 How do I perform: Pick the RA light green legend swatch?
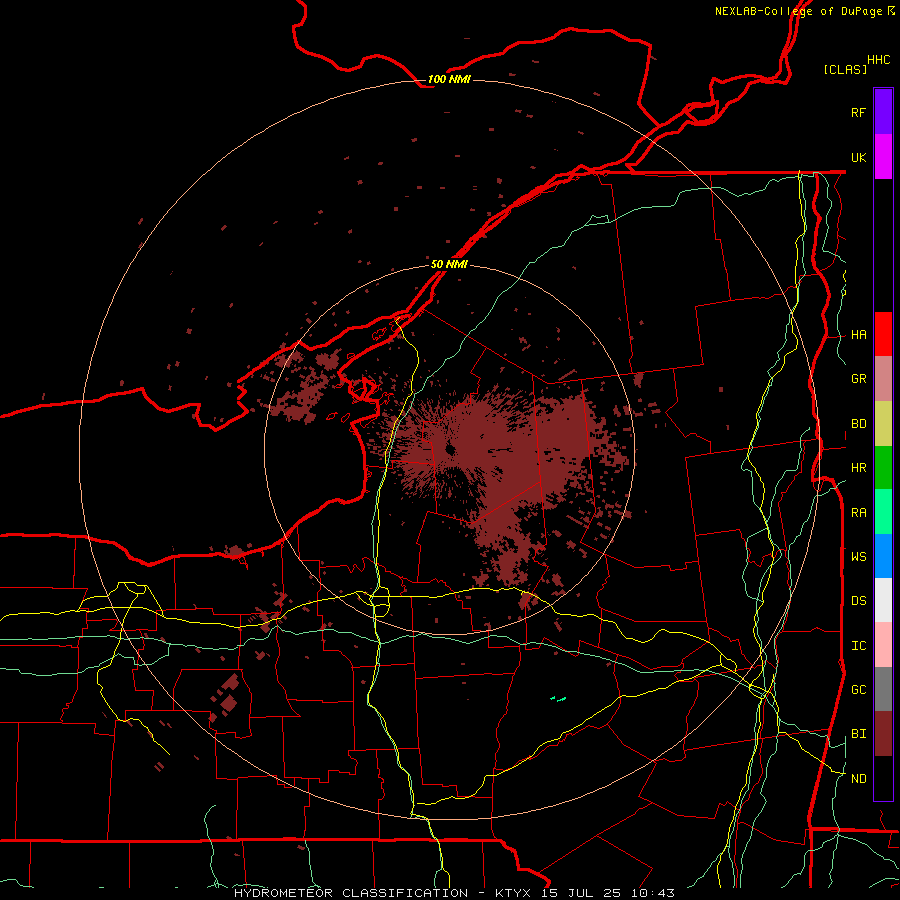(883, 512)
